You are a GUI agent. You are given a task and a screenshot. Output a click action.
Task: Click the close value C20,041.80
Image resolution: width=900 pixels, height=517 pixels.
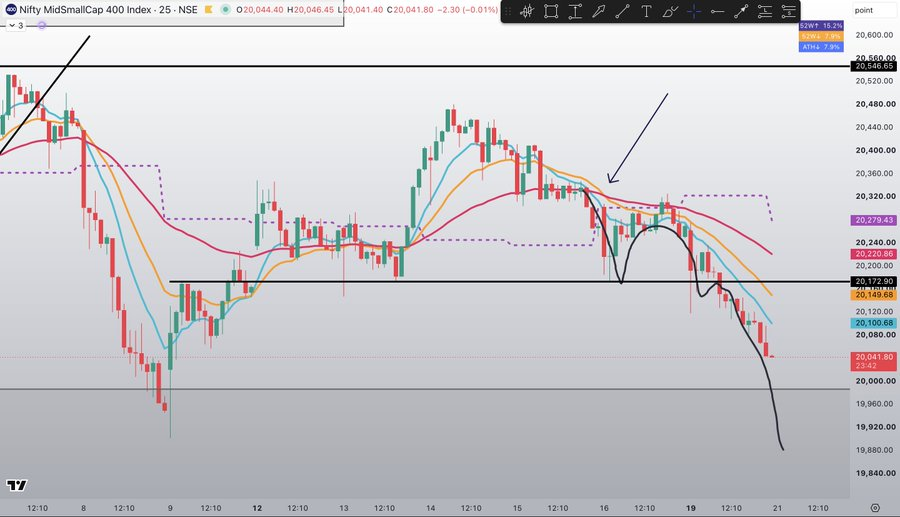pyautogui.click(x=410, y=10)
